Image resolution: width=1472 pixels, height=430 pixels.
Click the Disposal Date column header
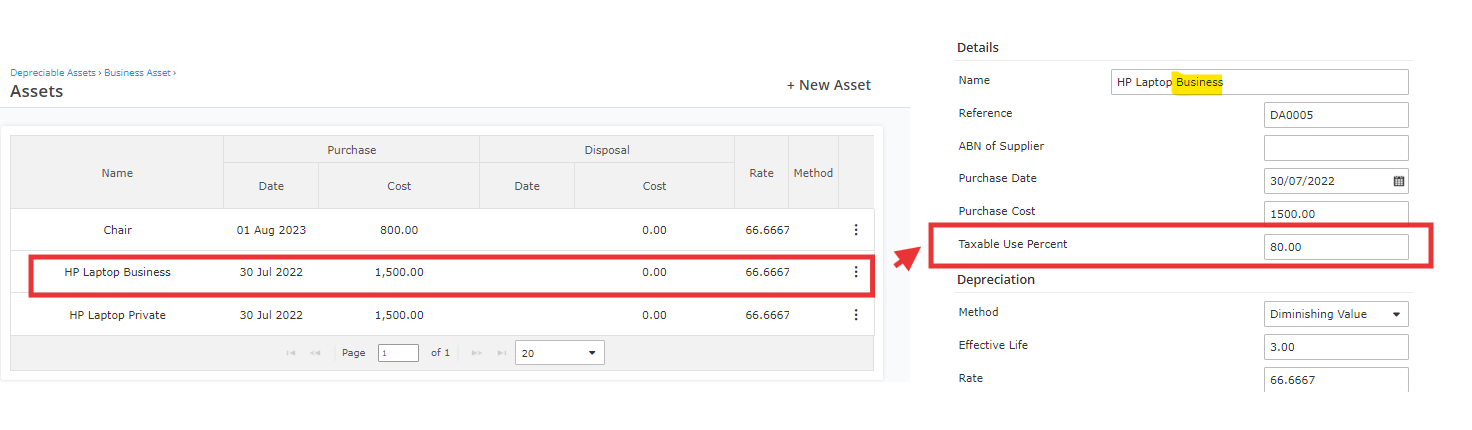click(527, 186)
